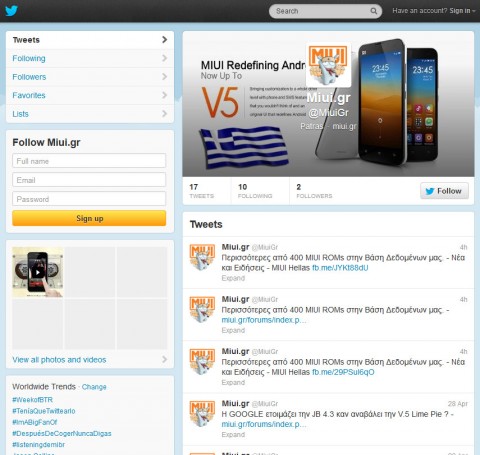This screenshot has height=455, width=480.
Task: Click the Twitter bird logo in header
Action: coord(11,11)
